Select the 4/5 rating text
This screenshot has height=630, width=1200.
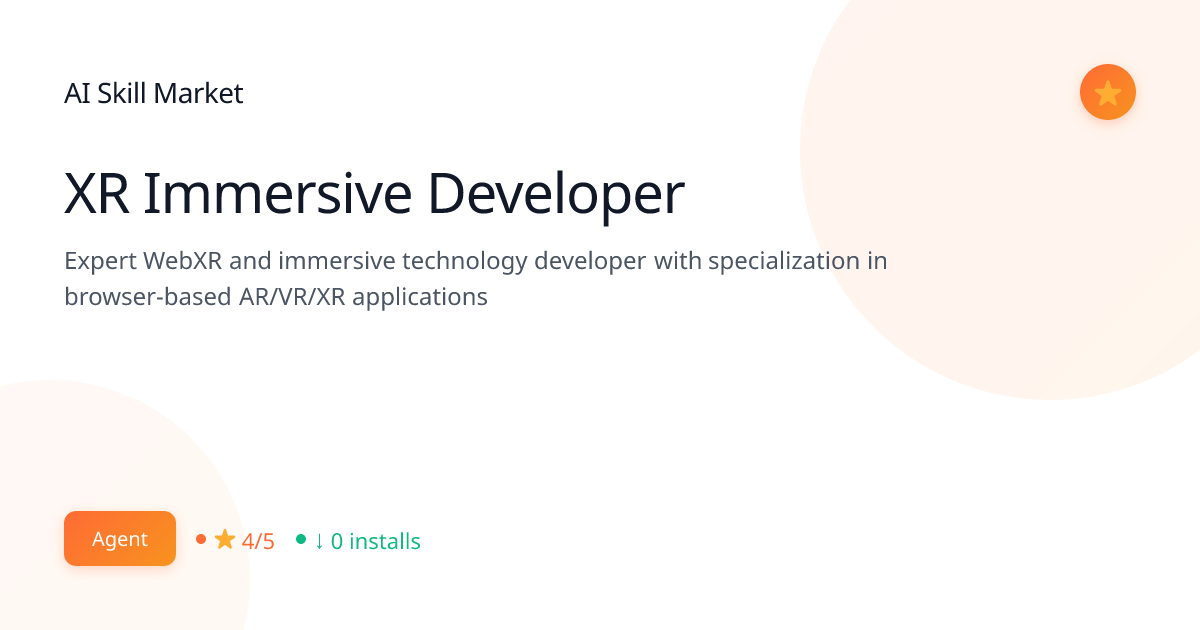click(x=258, y=541)
